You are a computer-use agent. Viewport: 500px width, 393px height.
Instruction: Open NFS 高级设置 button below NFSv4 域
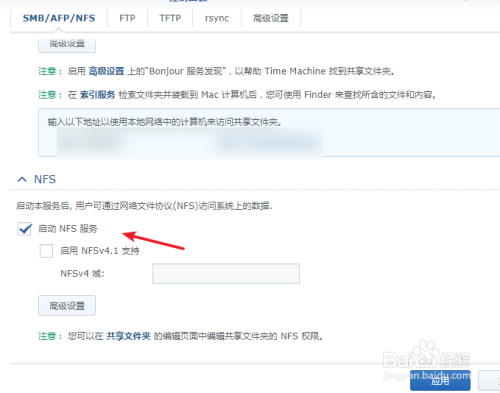tap(67, 305)
